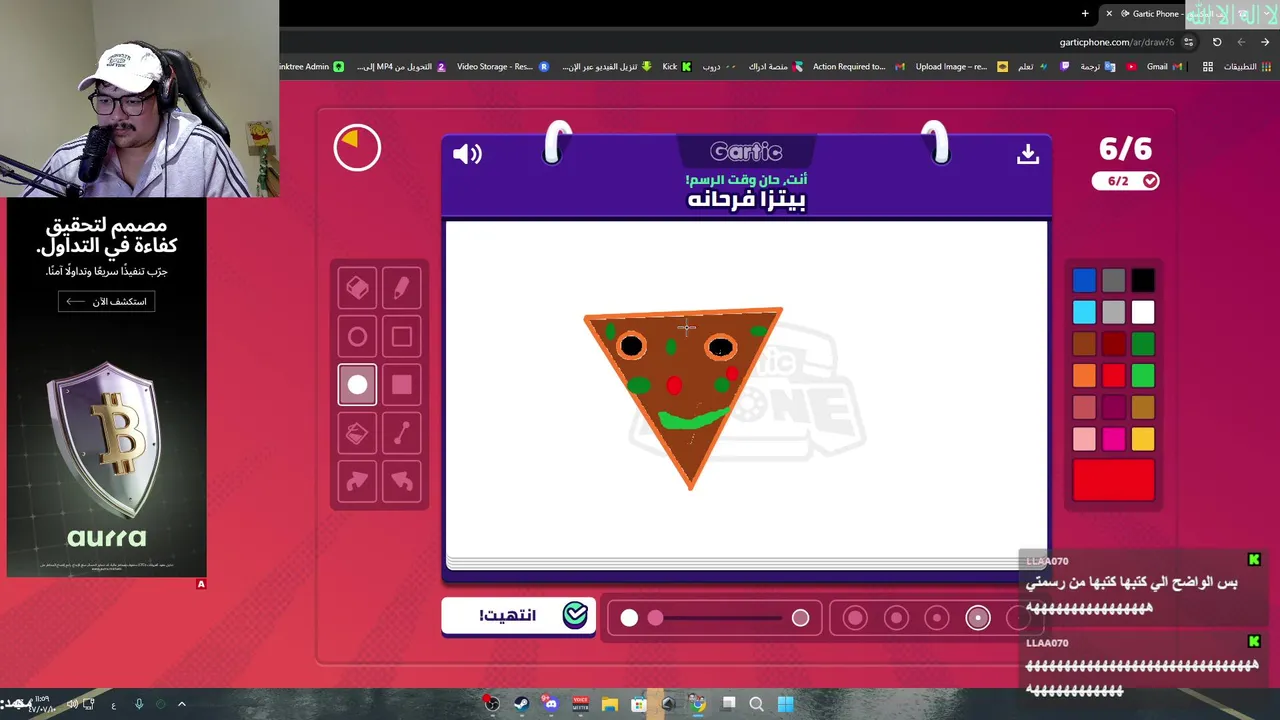Pick the bright red palette swatch
1280x720 pixels.
tap(1113, 375)
